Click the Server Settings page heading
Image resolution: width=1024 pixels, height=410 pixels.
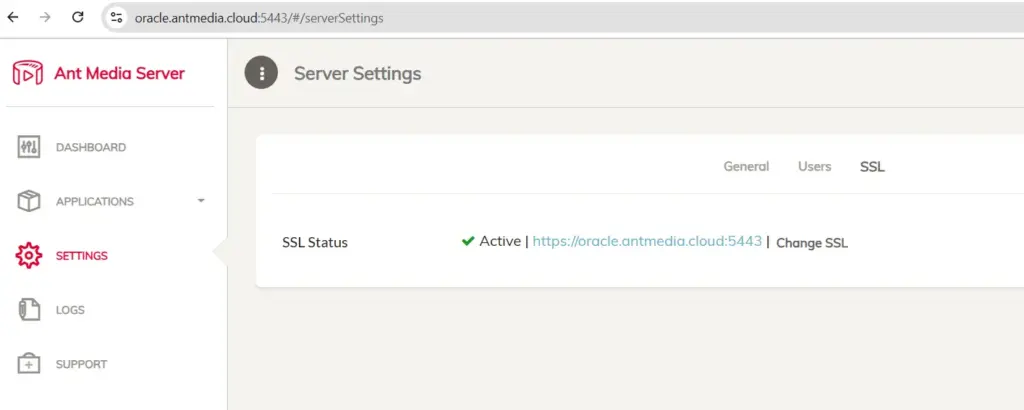click(x=357, y=73)
